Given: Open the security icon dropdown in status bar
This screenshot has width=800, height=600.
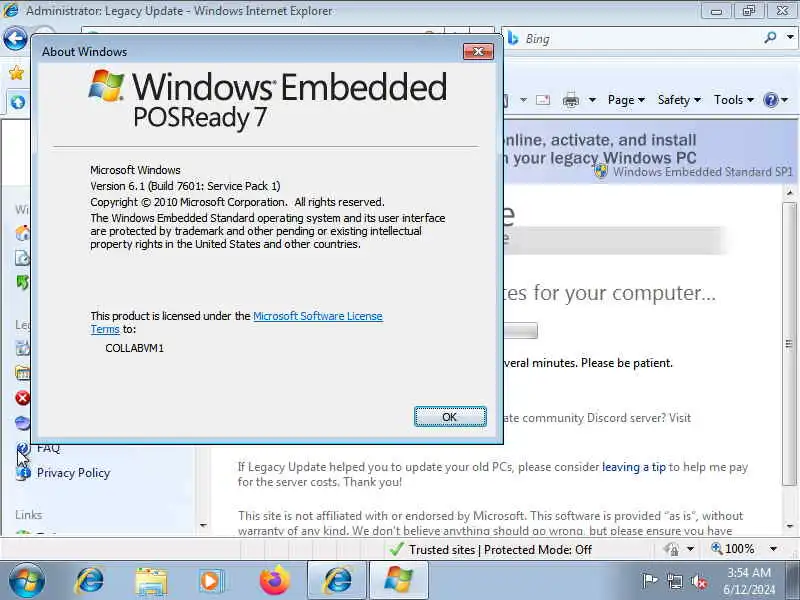Looking at the screenshot, I should [x=690, y=549].
